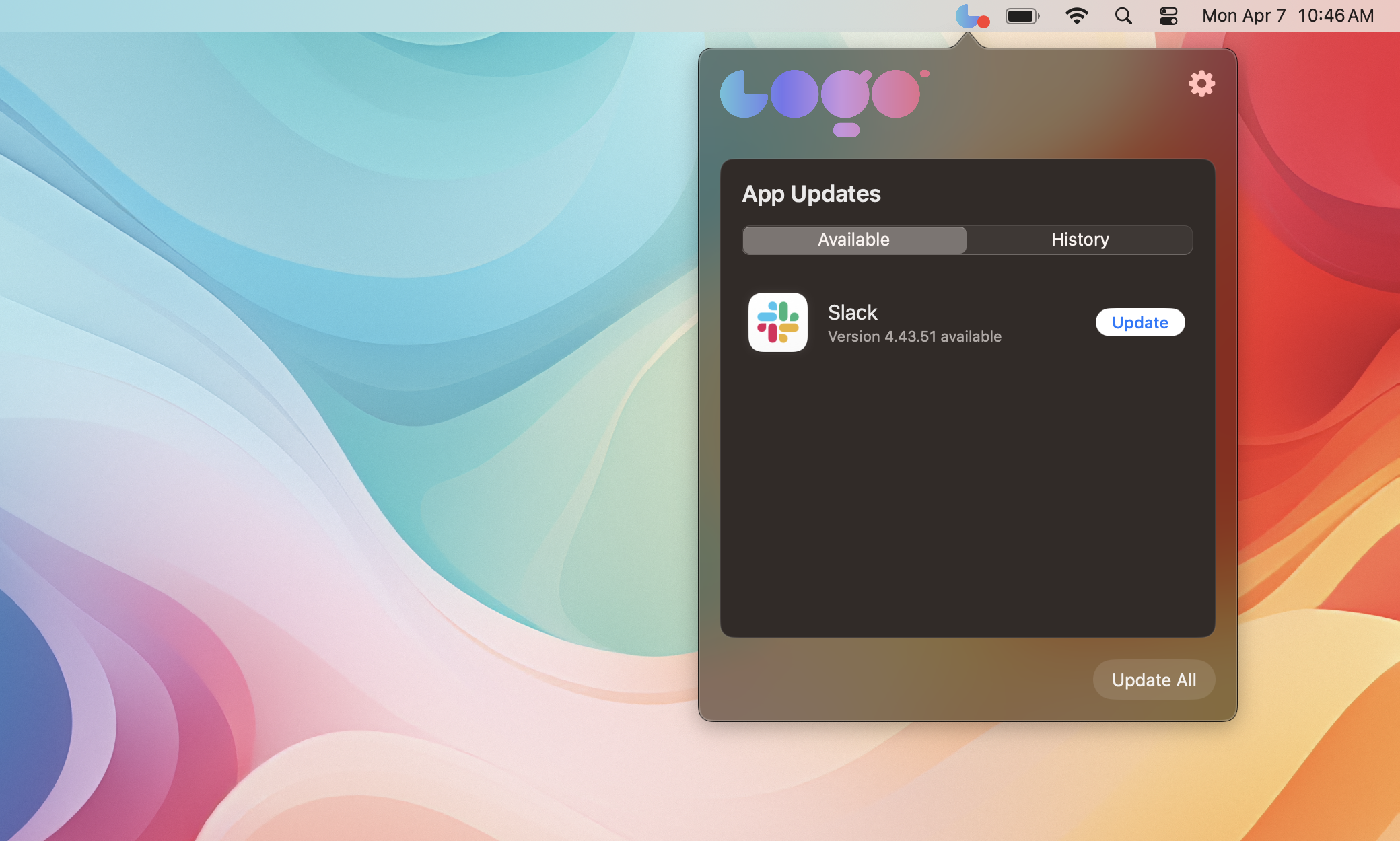Click the App Updates heading
Image resolution: width=1400 pixels, height=841 pixels.
pyautogui.click(x=811, y=194)
